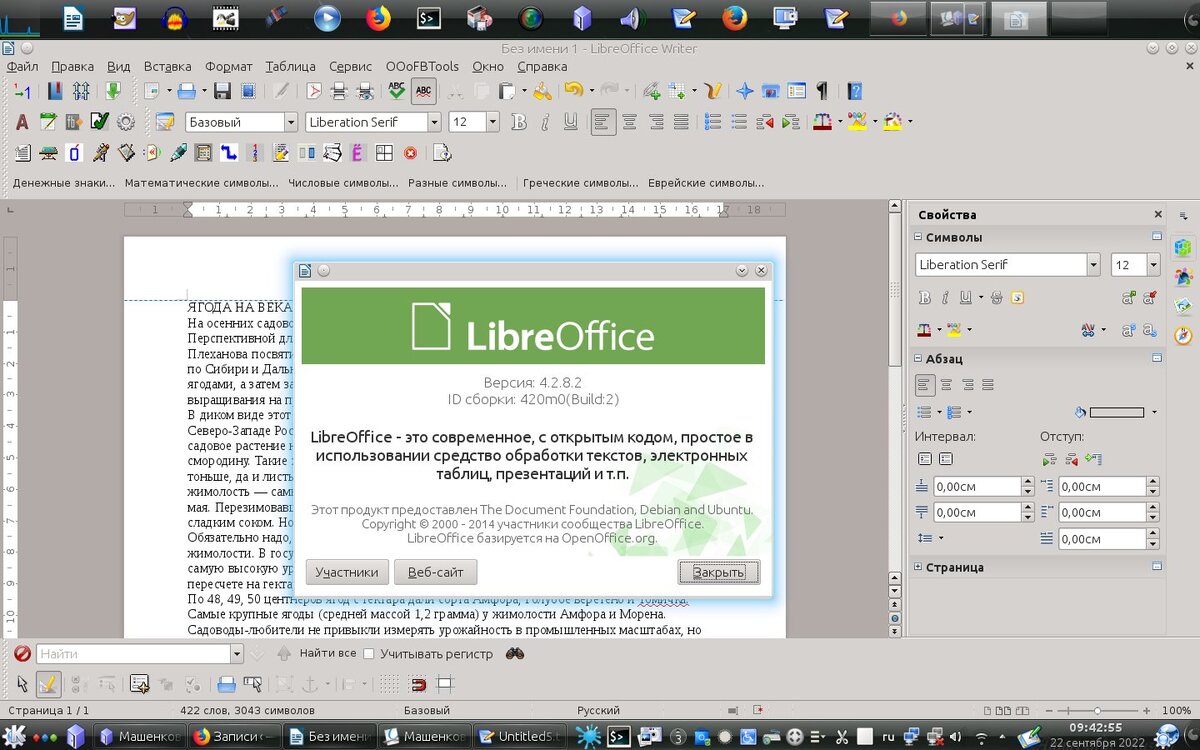Open sidebar font size dropdown

tap(1153, 265)
